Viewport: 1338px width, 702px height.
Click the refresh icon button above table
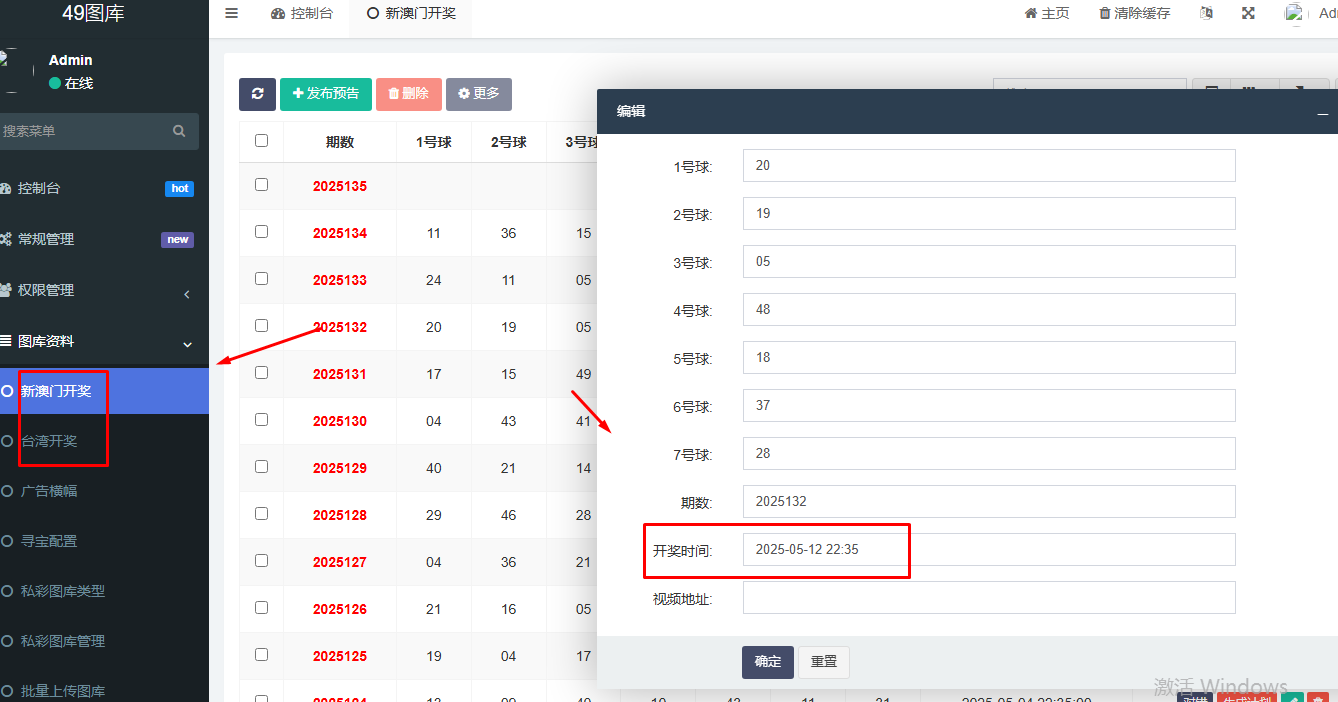(x=257, y=94)
